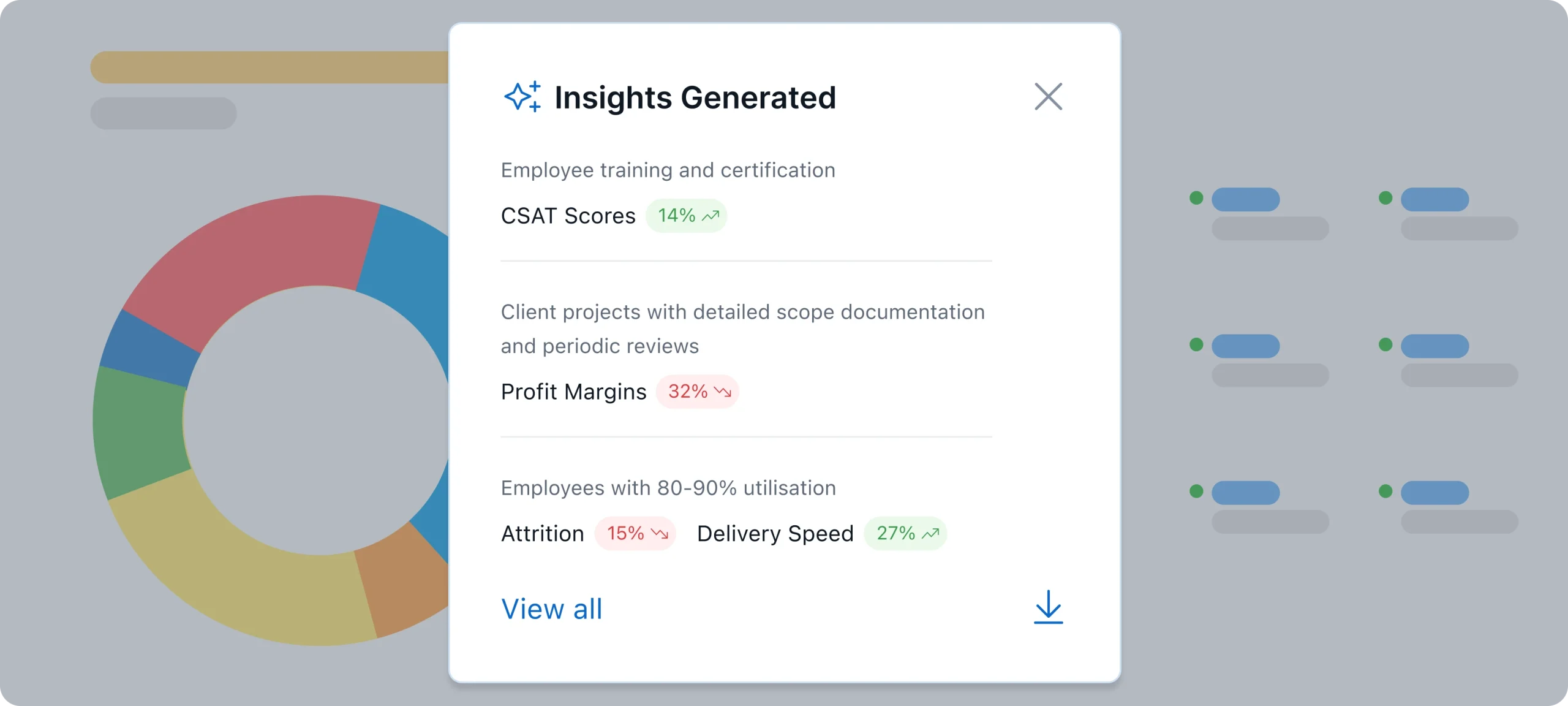Click Employee training and certification insight
This screenshot has width=1568, height=706.
pos(668,170)
